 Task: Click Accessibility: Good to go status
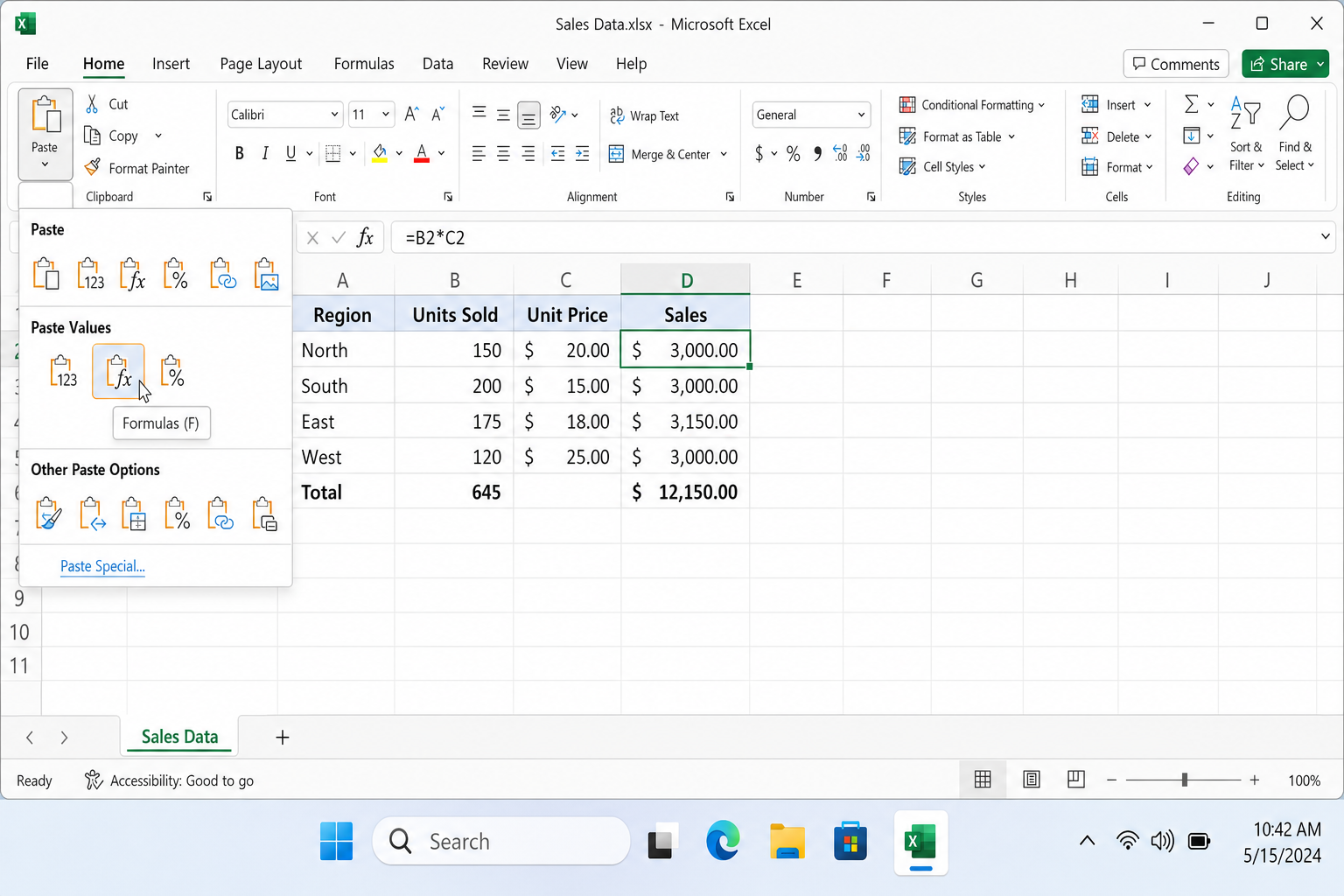(x=169, y=780)
